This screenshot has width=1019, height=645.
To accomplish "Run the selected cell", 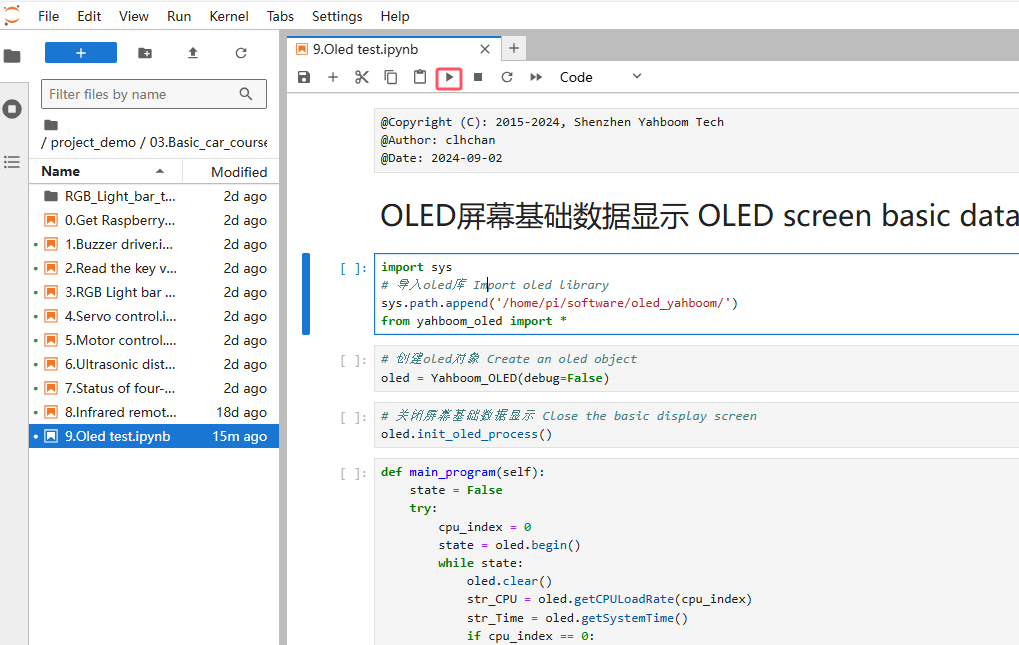I will coord(449,78).
